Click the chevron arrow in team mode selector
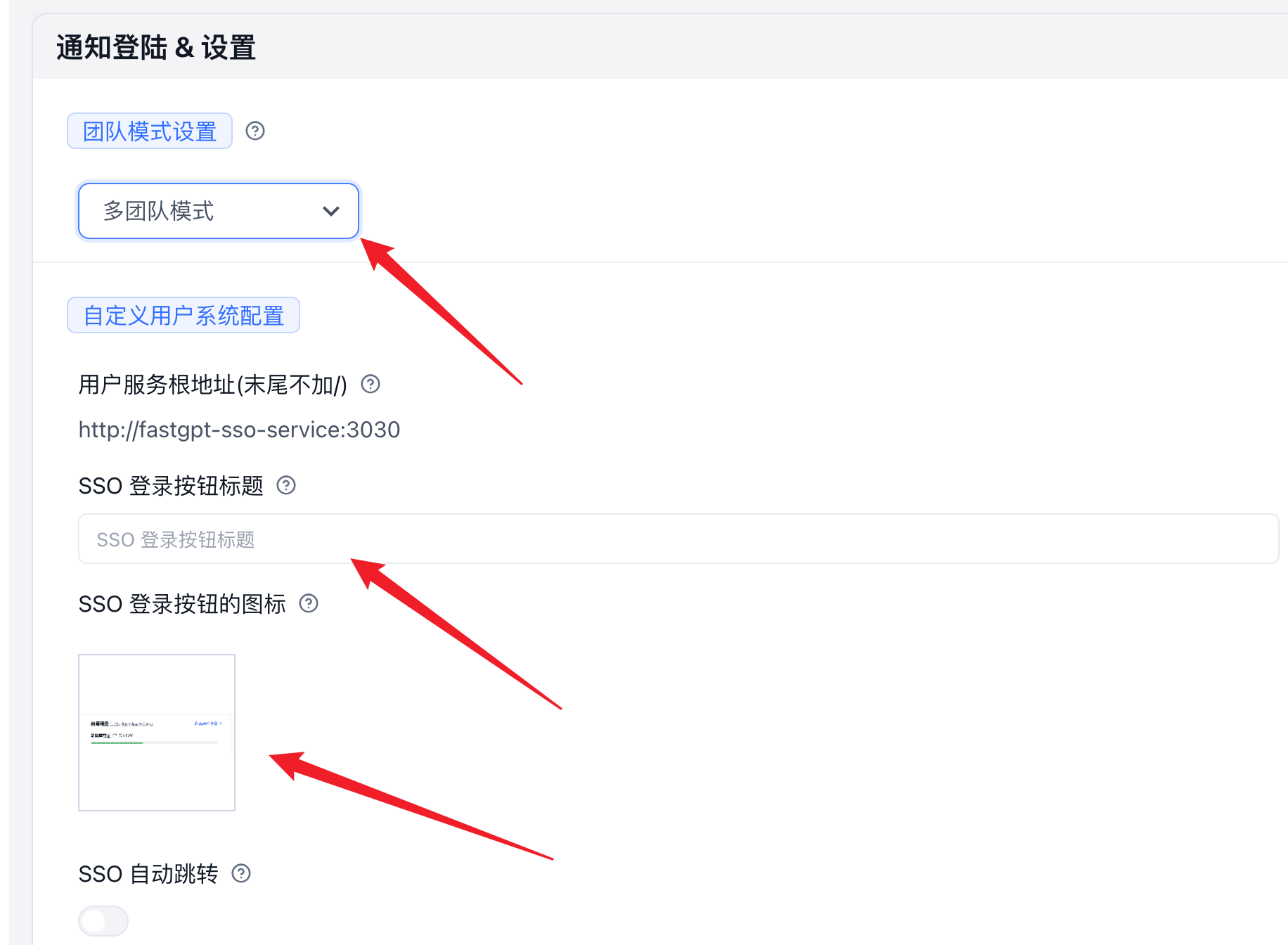The image size is (1288, 945). [331, 211]
